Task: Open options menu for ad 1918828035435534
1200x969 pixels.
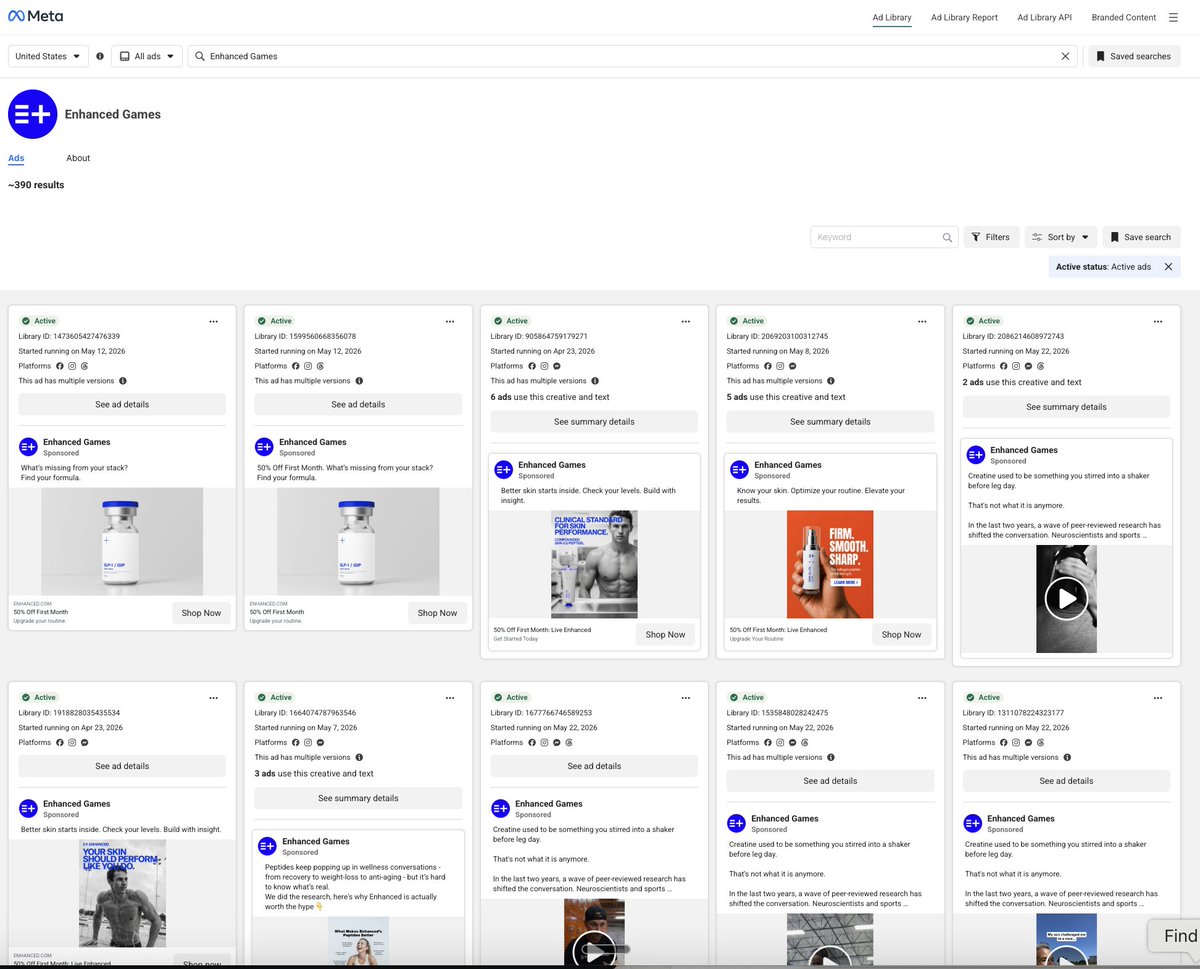Action: pyautogui.click(x=213, y=698)
